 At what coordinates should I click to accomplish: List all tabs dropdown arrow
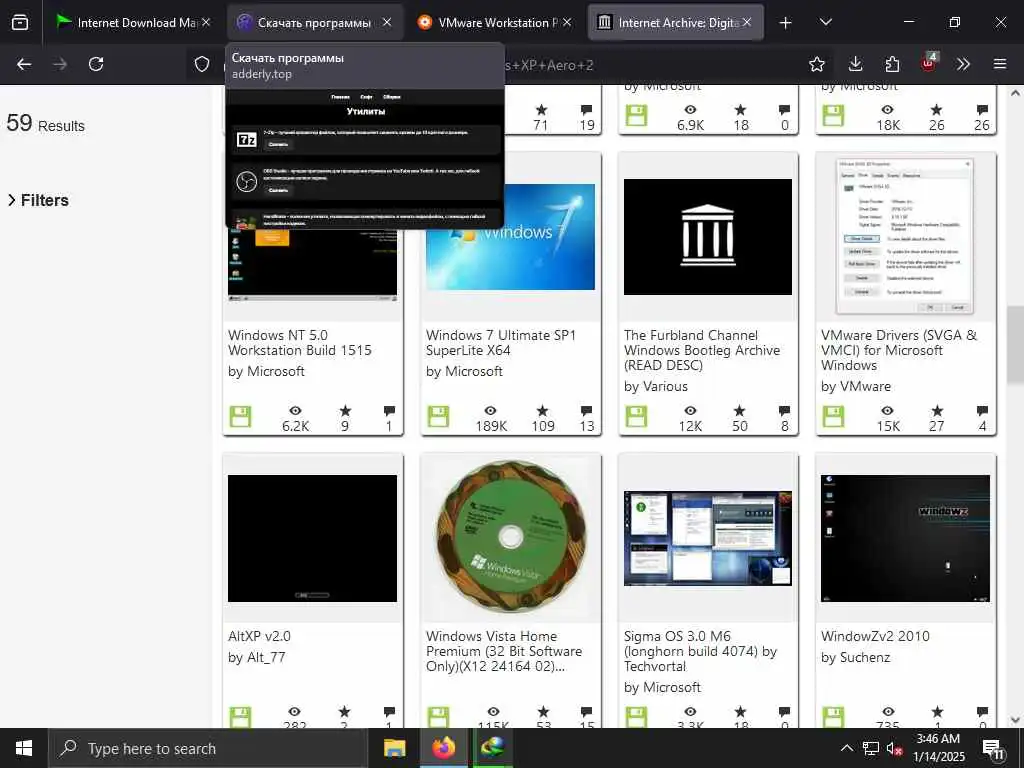click(825, 22)
